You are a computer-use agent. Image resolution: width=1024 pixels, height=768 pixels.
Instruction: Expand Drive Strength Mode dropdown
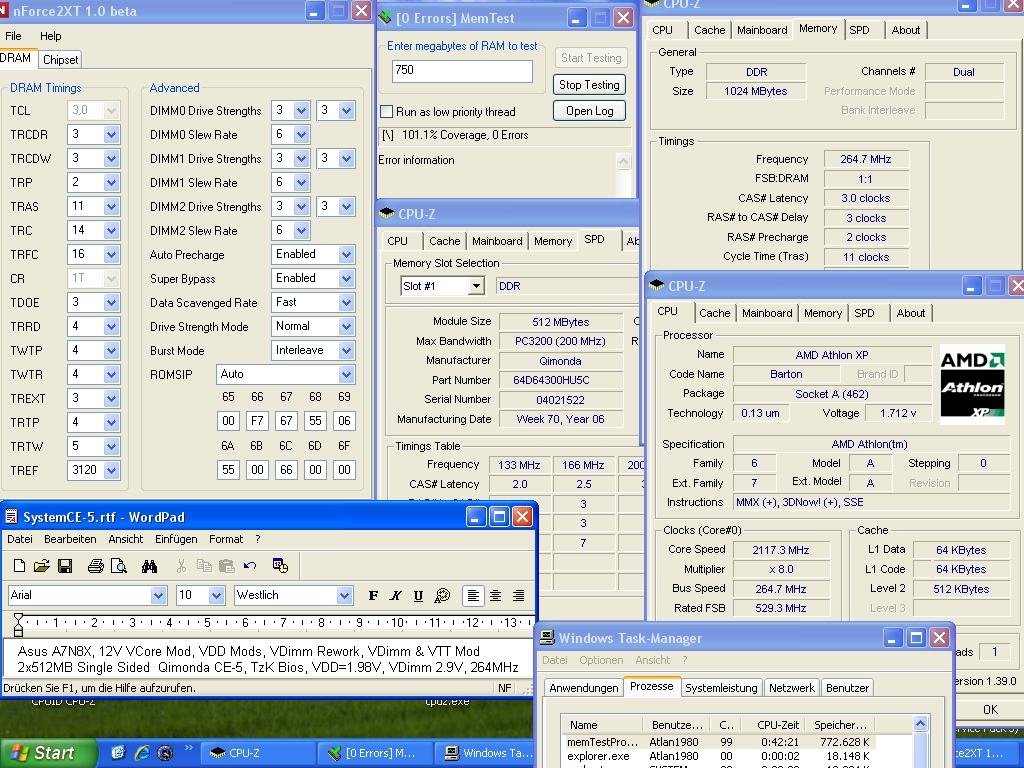346,327
